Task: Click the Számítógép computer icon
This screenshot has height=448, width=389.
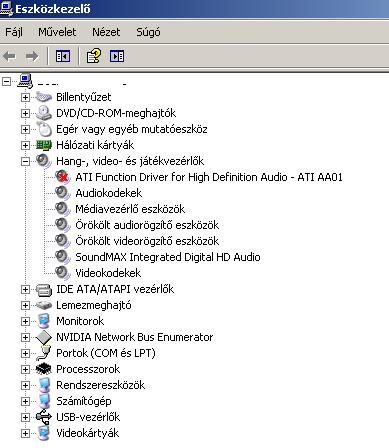Action: pos(44,401)
